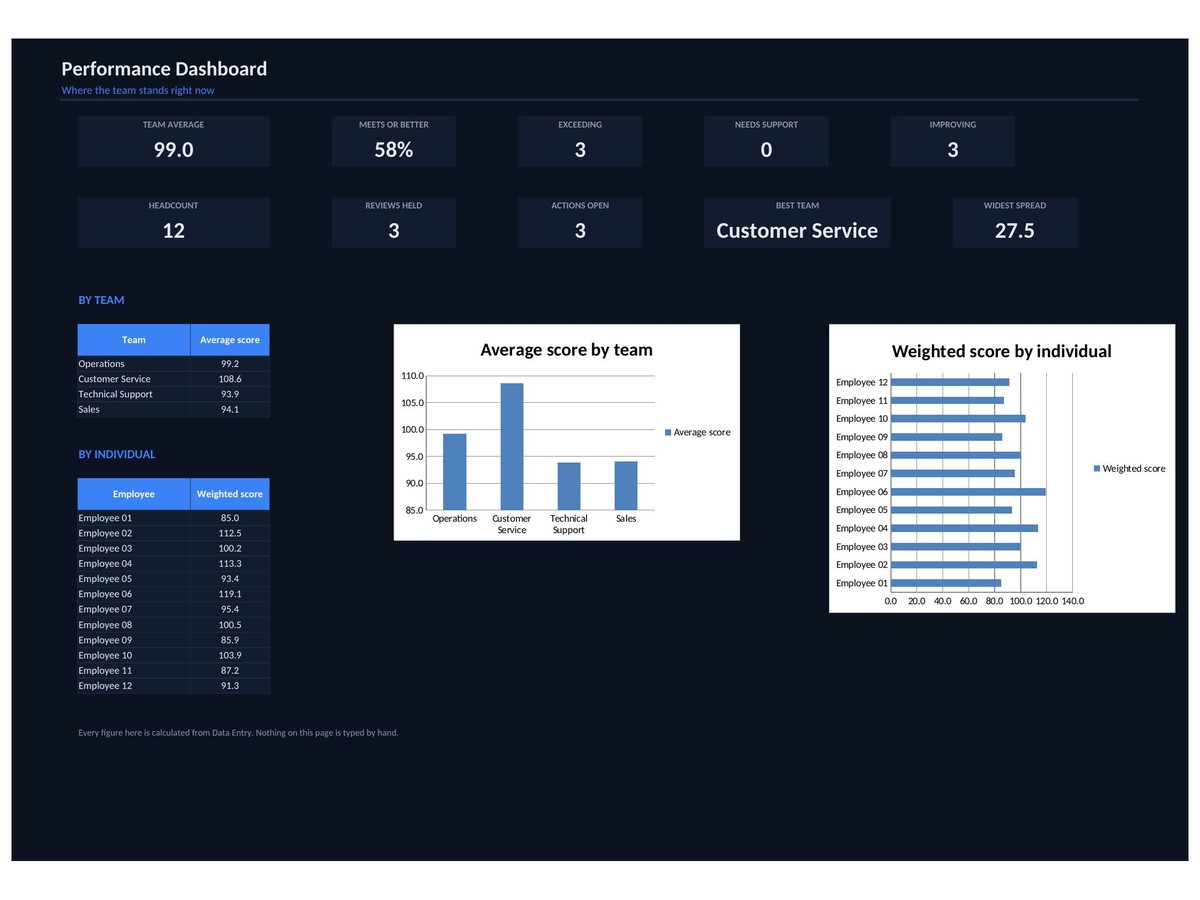Click the Performance Dashboard heading
Image resolution: width=1200 pixels, height=900 pixels.
164,69
